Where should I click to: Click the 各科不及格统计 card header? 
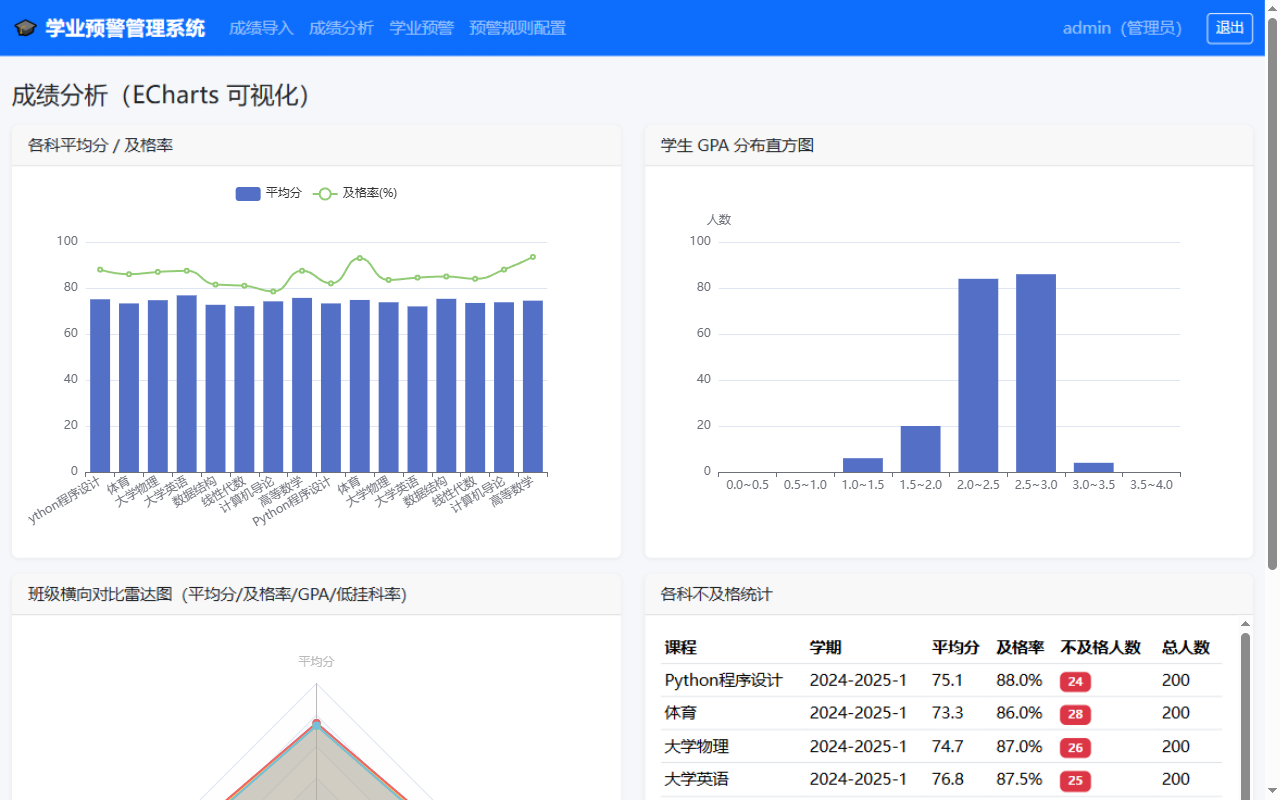(949, 594)
